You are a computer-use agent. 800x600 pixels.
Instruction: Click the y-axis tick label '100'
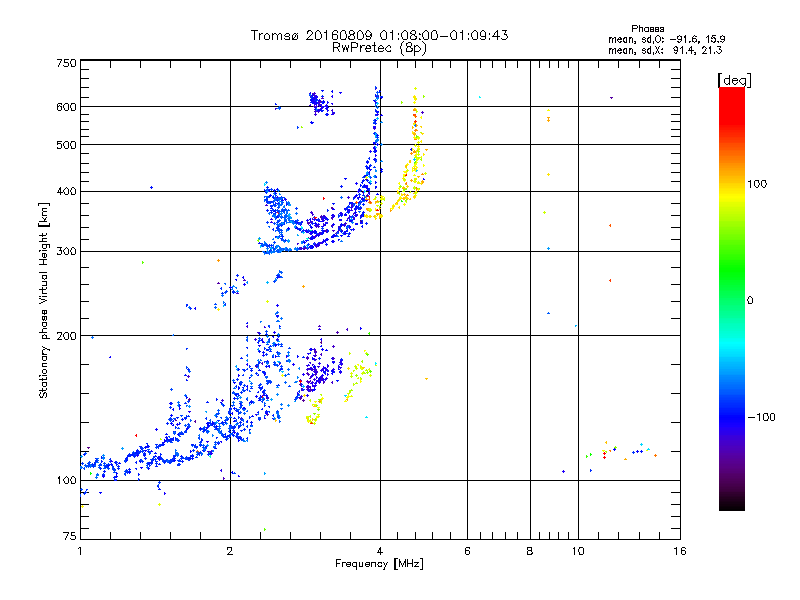(x=66, y=480)
